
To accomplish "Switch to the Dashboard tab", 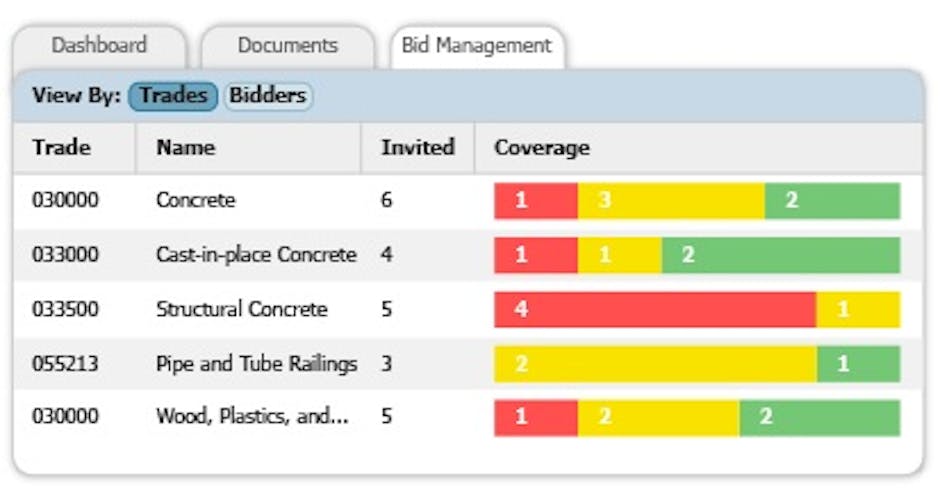I will pos(99,46).
